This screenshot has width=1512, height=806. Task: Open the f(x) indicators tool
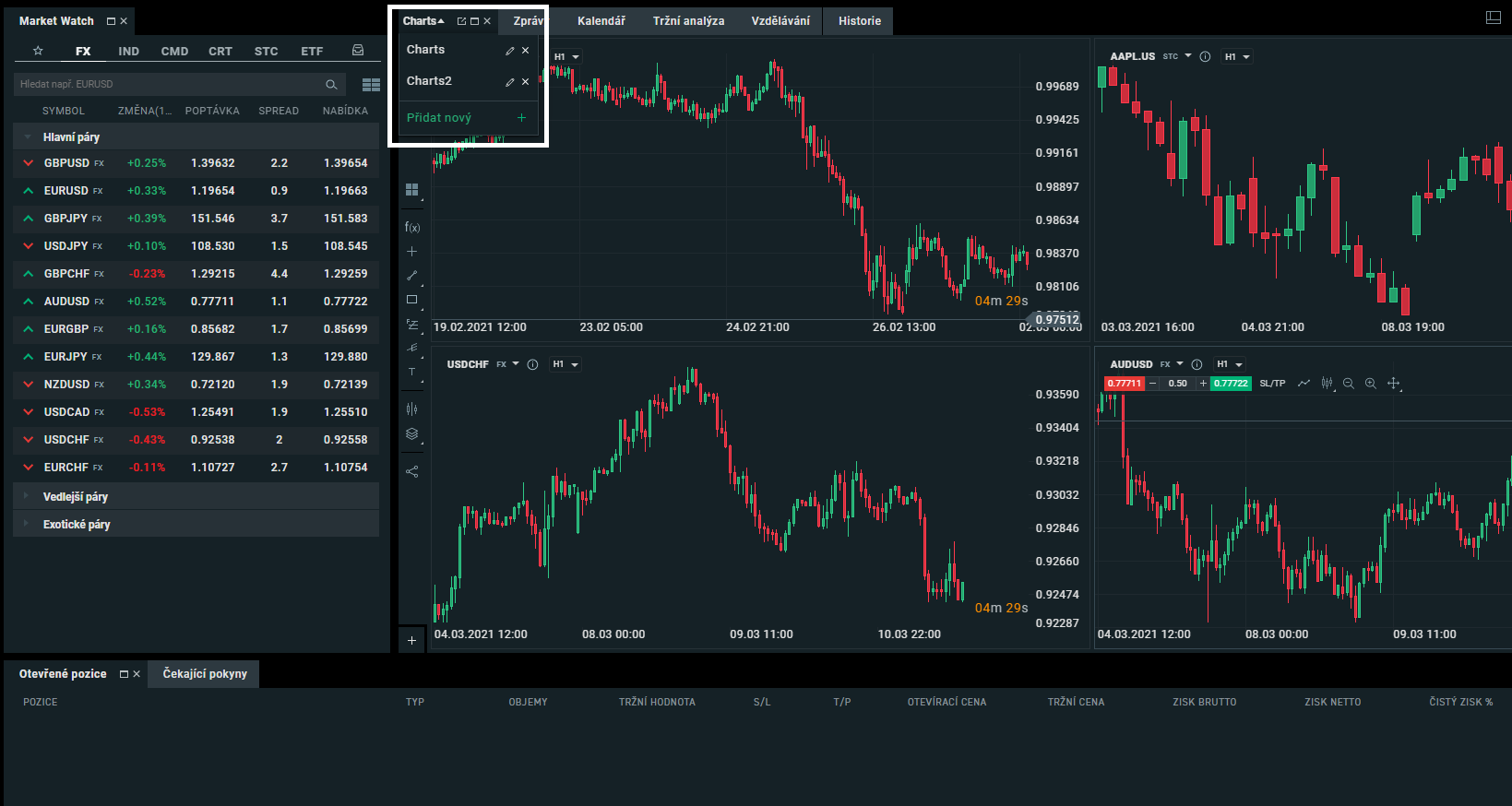point(412,227)
